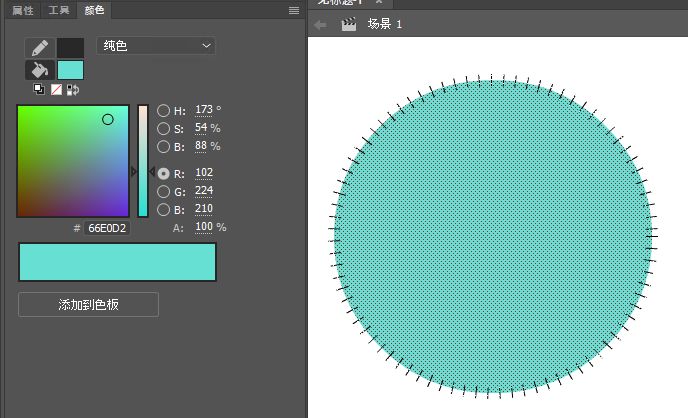
Task: Select the brightness B radio button below S
Action: (163, 146)
